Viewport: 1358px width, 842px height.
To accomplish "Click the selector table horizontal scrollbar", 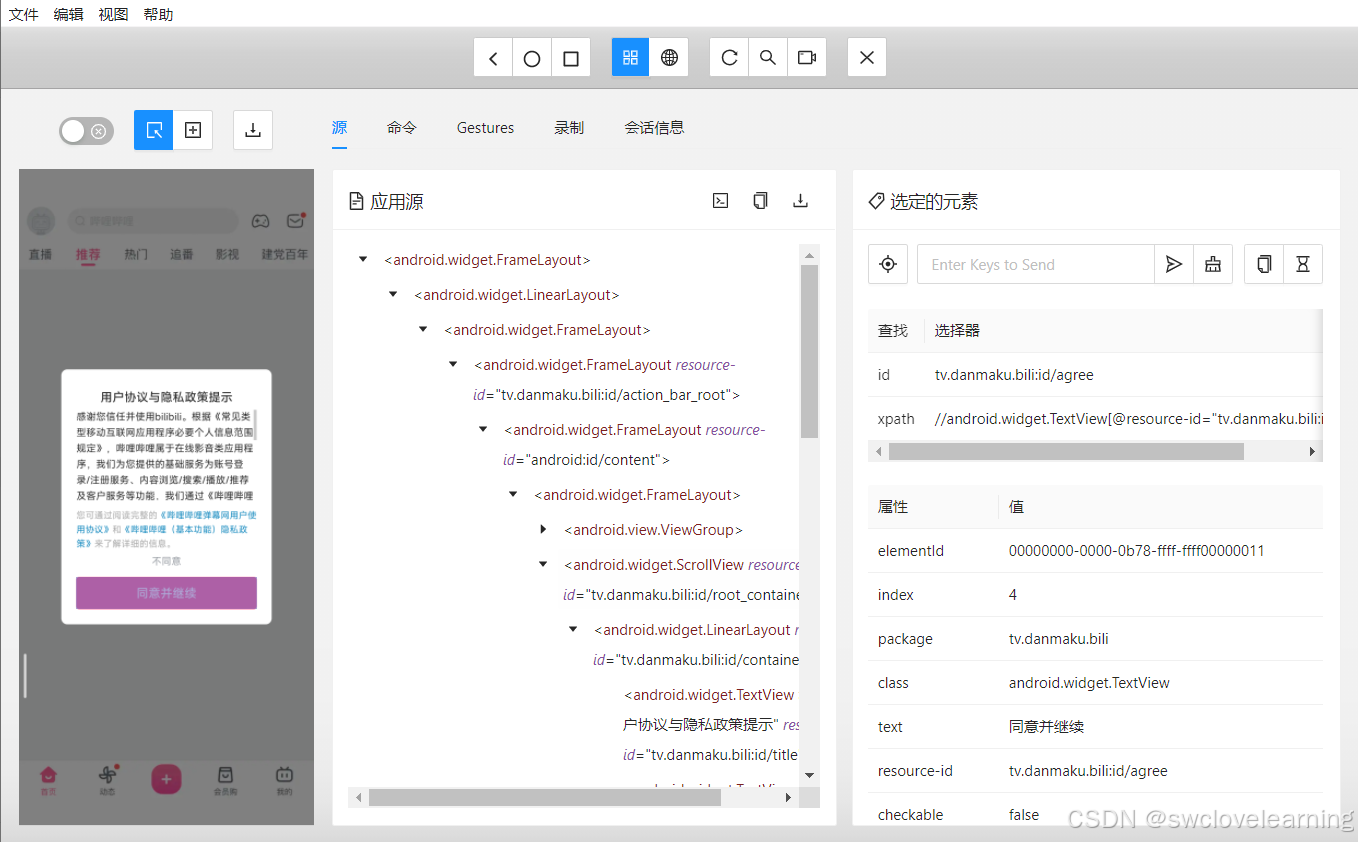I will (1066, 451).
